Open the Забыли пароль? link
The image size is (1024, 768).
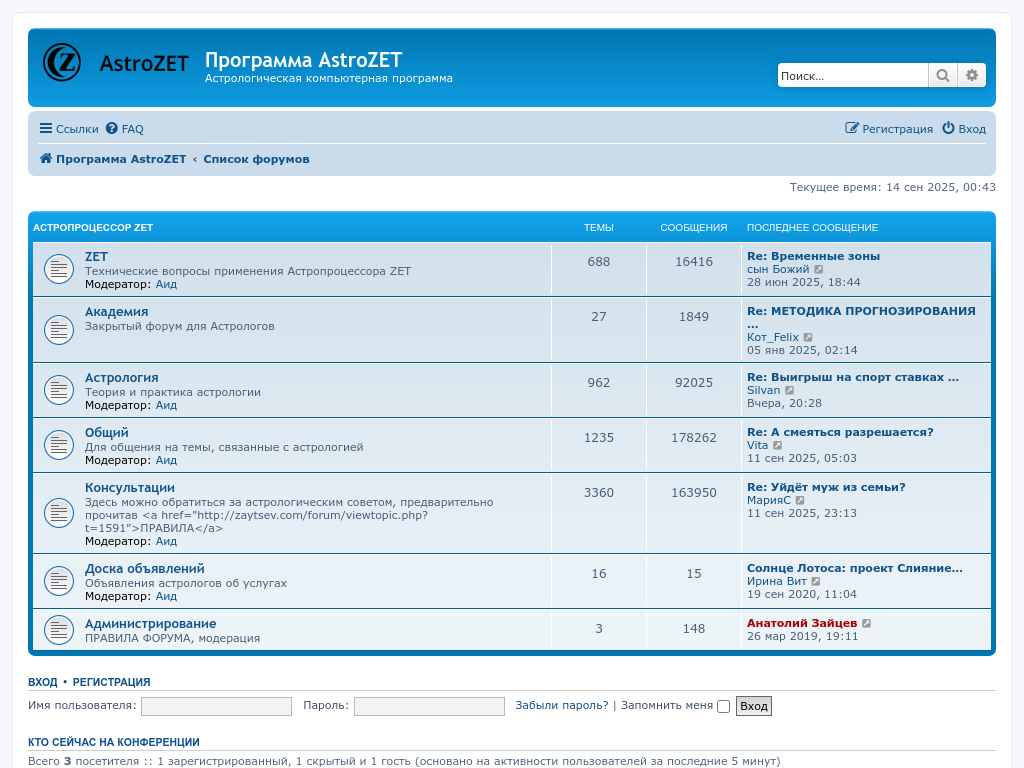561,706
